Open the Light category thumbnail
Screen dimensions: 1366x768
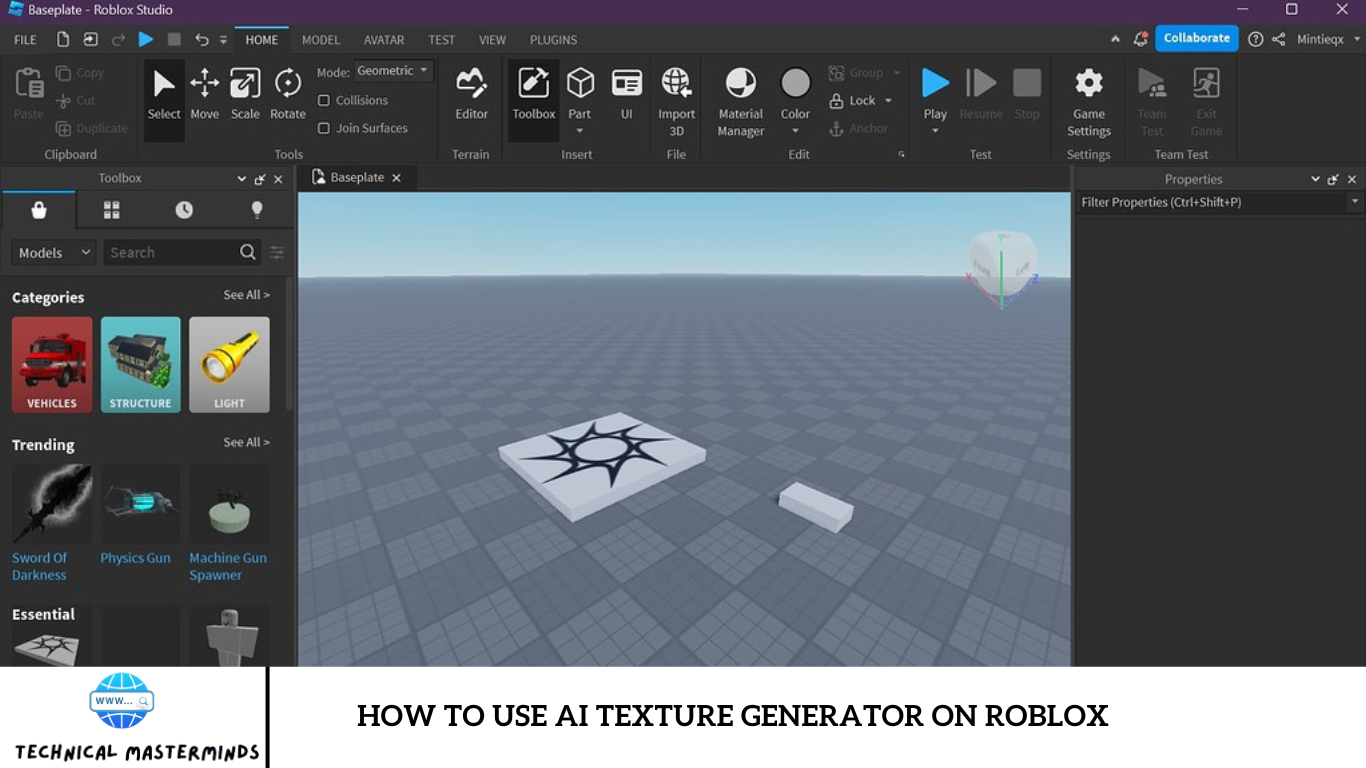(x=229, y=365)
